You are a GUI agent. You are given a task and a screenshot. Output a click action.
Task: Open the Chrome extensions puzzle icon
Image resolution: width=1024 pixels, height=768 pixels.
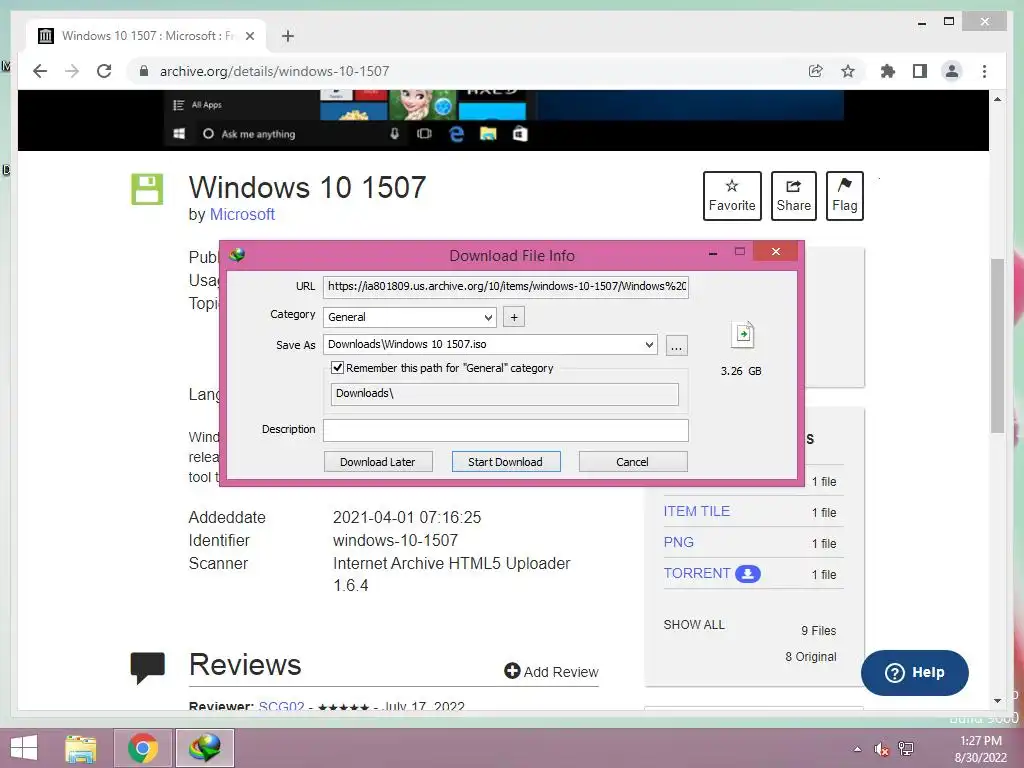tap(888, 71)
